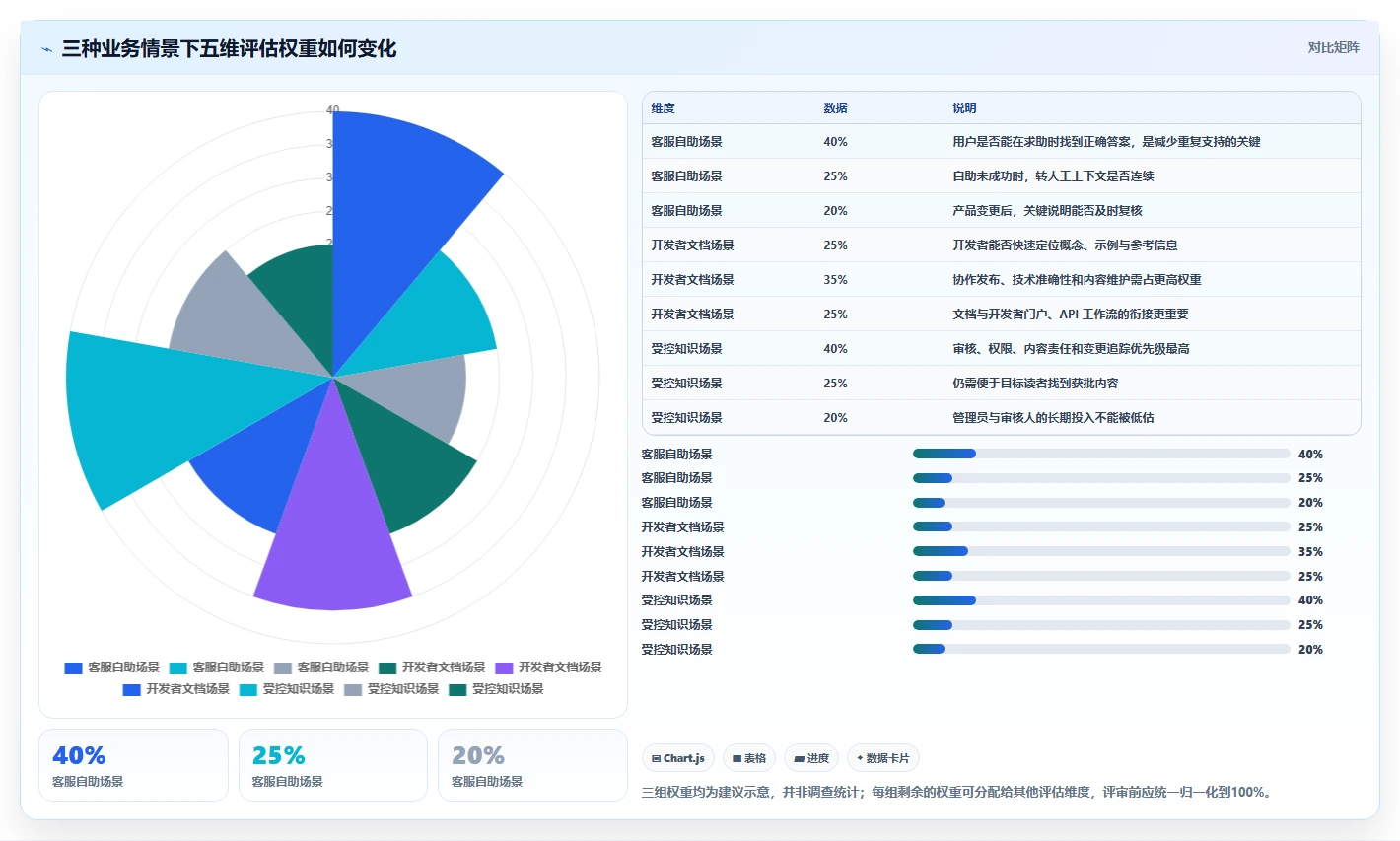Click the 数据 column header
The width and height of the screenshot is (1400, 841).
point(835,108)
